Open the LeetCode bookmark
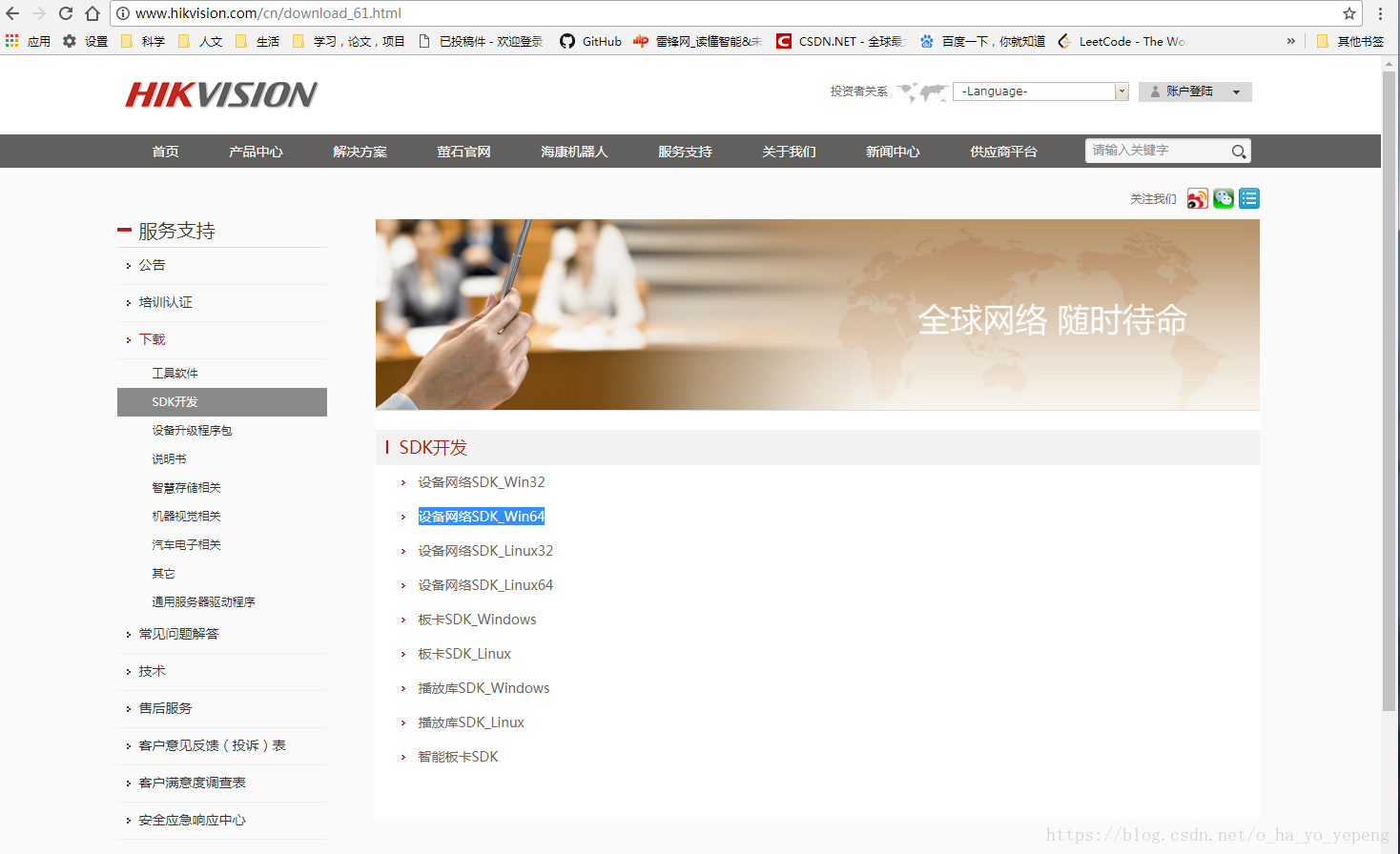The width and height of the screenshot is (1400, 854). tap(1122, 41)
